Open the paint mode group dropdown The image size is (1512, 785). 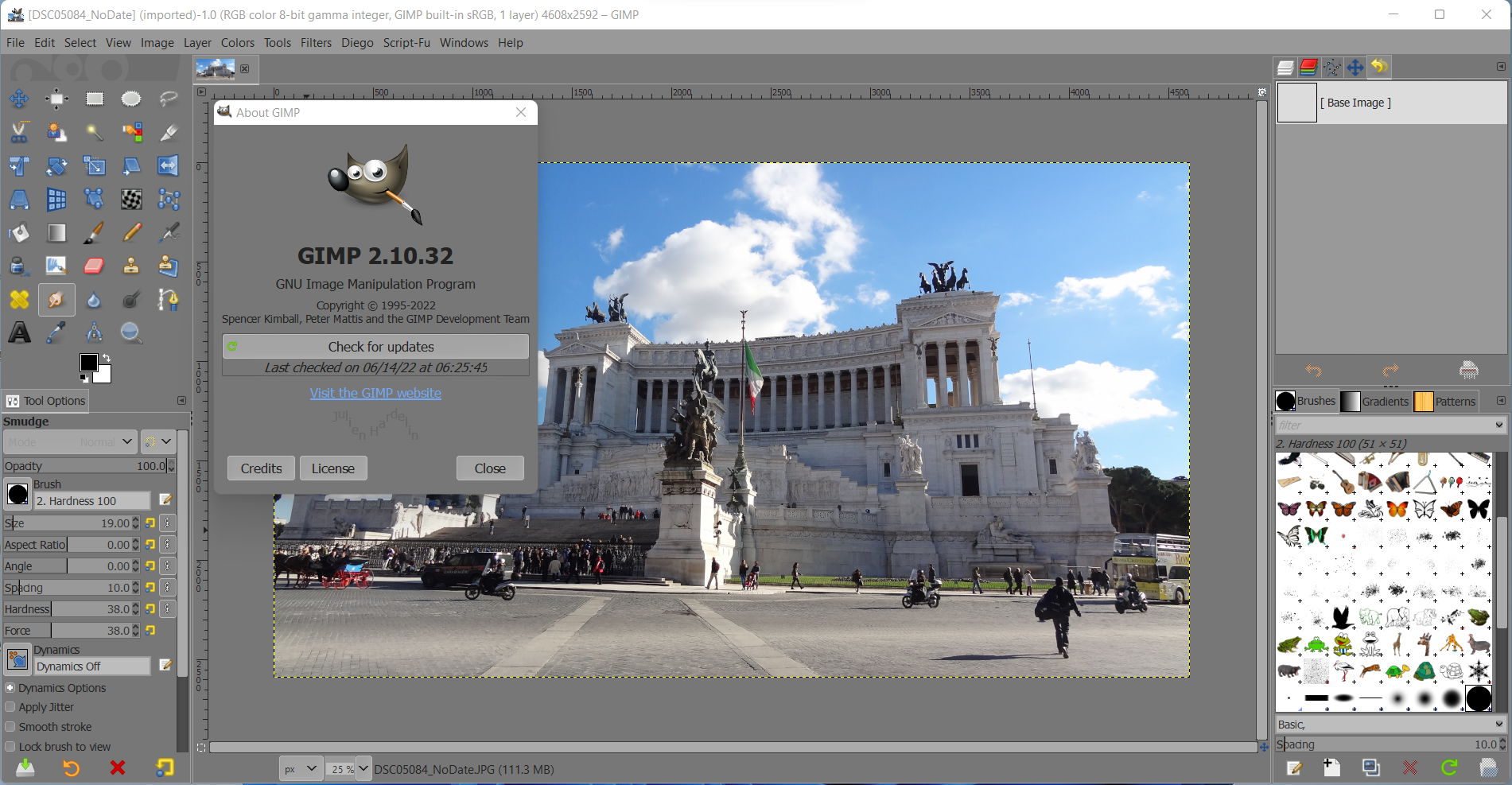point(157,441)
